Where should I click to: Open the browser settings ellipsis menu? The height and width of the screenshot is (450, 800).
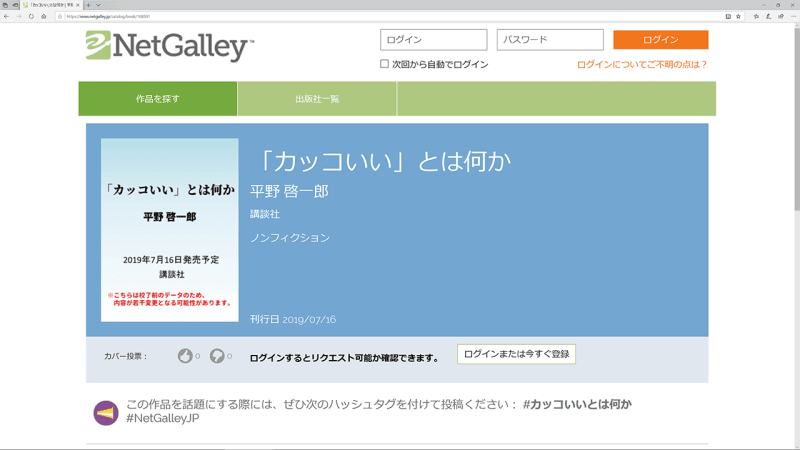point(793,16)
